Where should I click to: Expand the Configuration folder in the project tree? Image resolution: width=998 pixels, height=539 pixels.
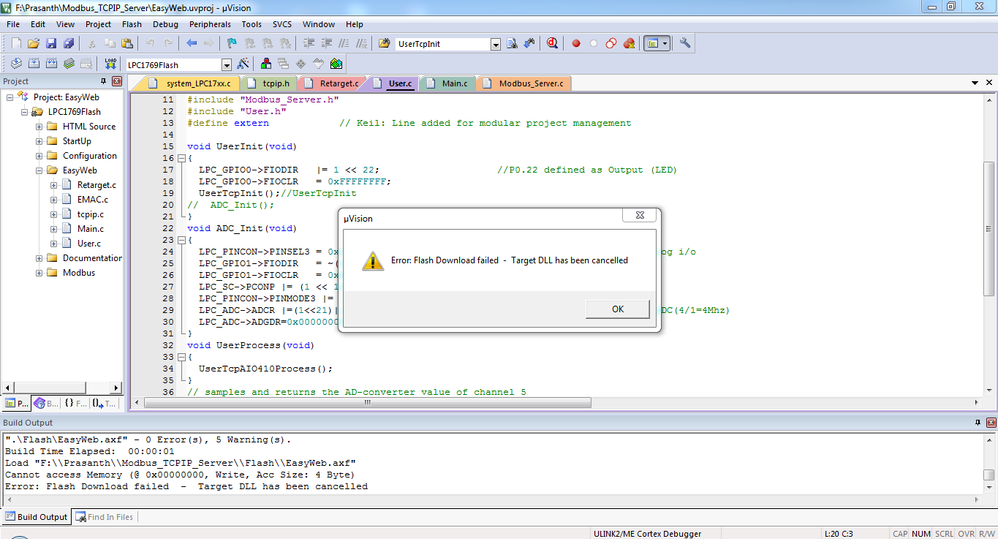coord(39,156)
